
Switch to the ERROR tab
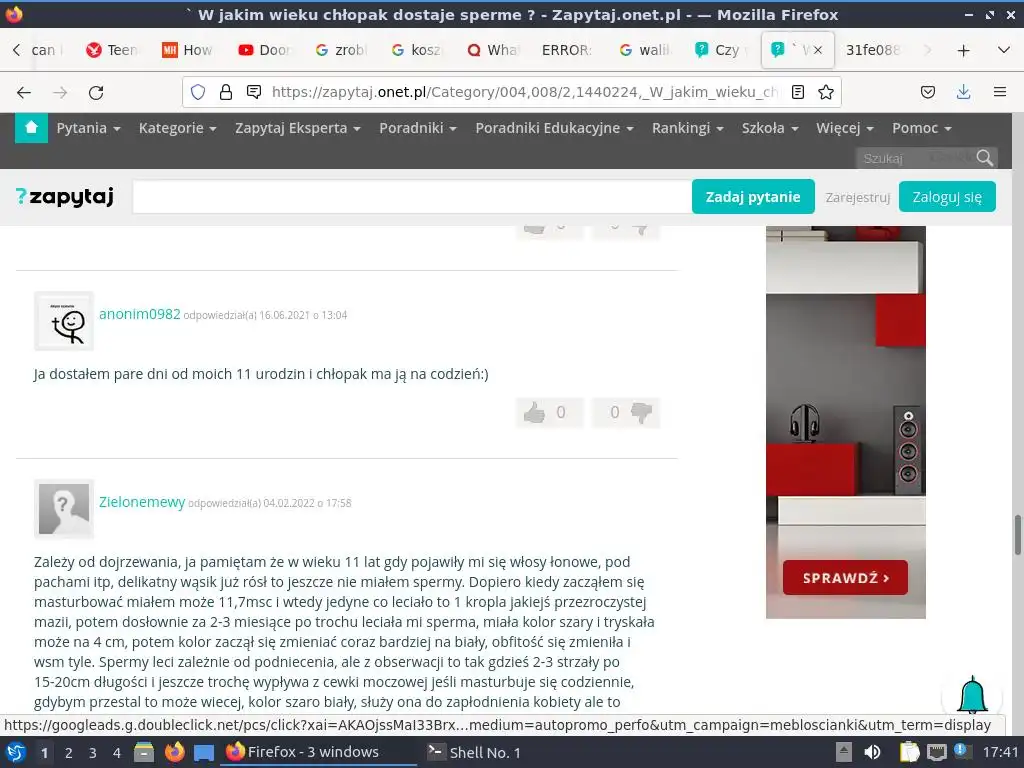[x=566, y=50]
